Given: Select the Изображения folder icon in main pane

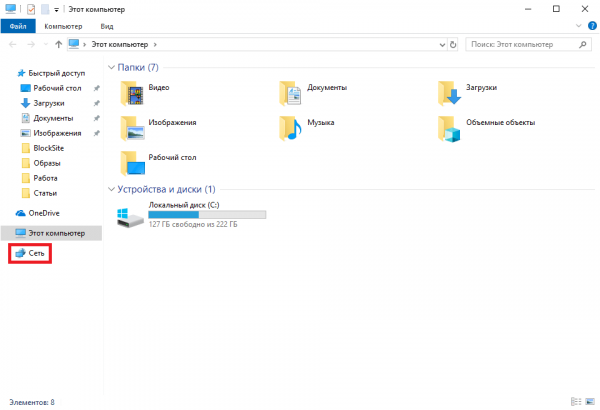Looking at the screenshot, I should [132, 128].
